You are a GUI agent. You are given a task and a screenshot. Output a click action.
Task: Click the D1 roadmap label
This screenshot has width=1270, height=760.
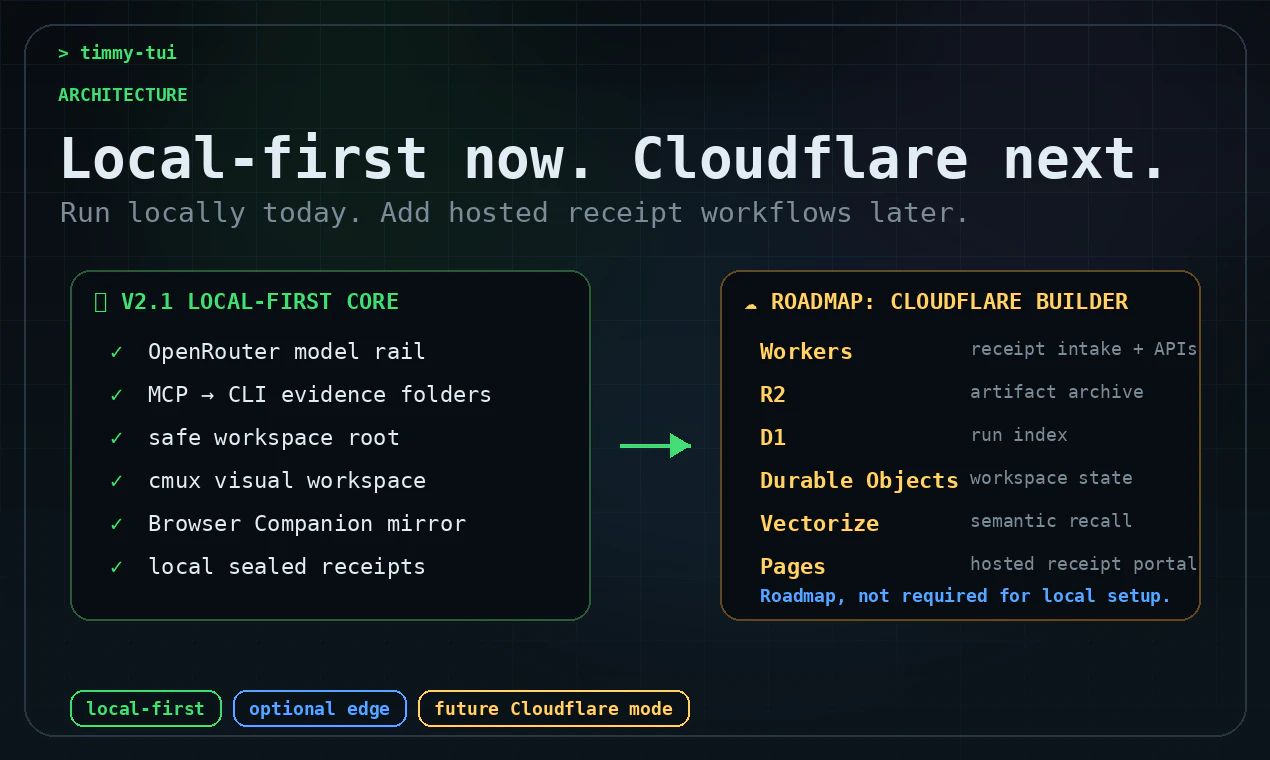click(x=773, y=438)
